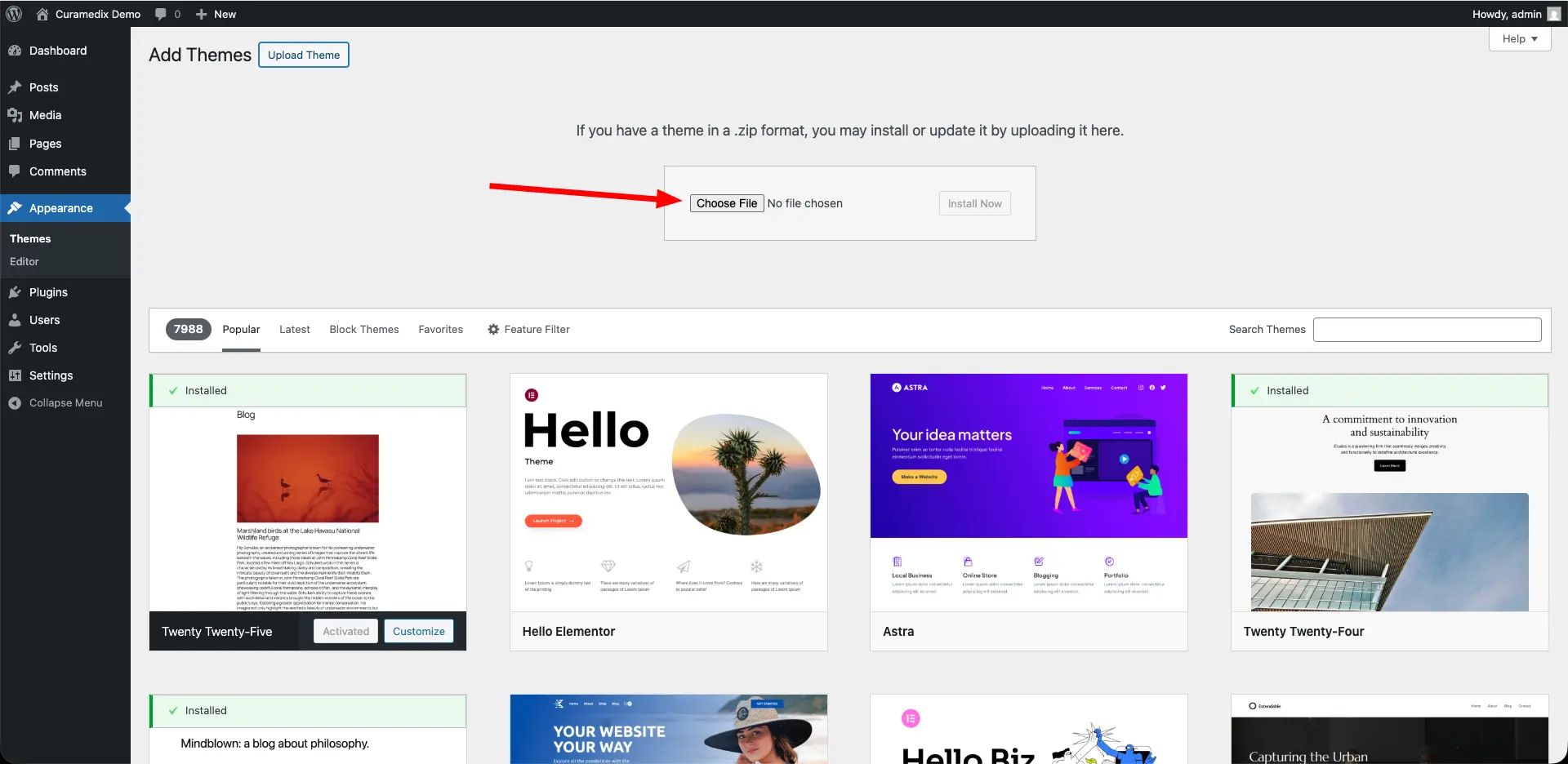Select the Posts pushpin icon in sidebar
1568x764 pixels.
[16, 87]
